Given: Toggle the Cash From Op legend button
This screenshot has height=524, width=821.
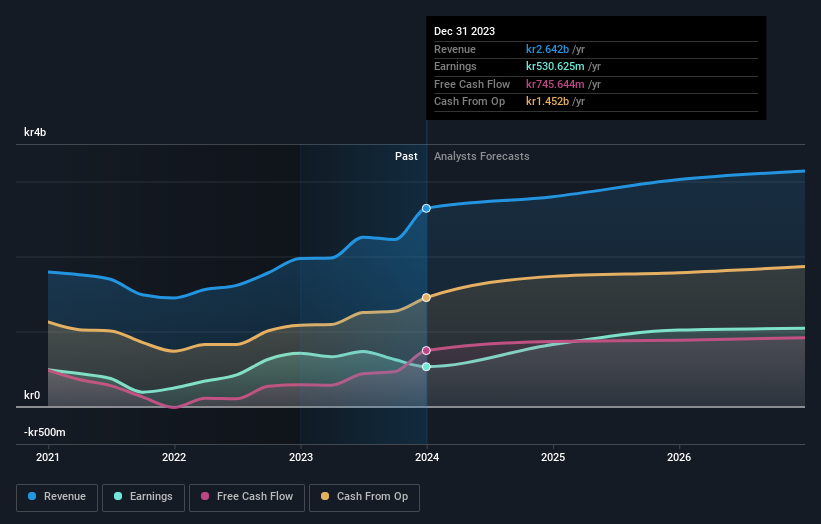Looking at the screenshot, I should [364, 497].
